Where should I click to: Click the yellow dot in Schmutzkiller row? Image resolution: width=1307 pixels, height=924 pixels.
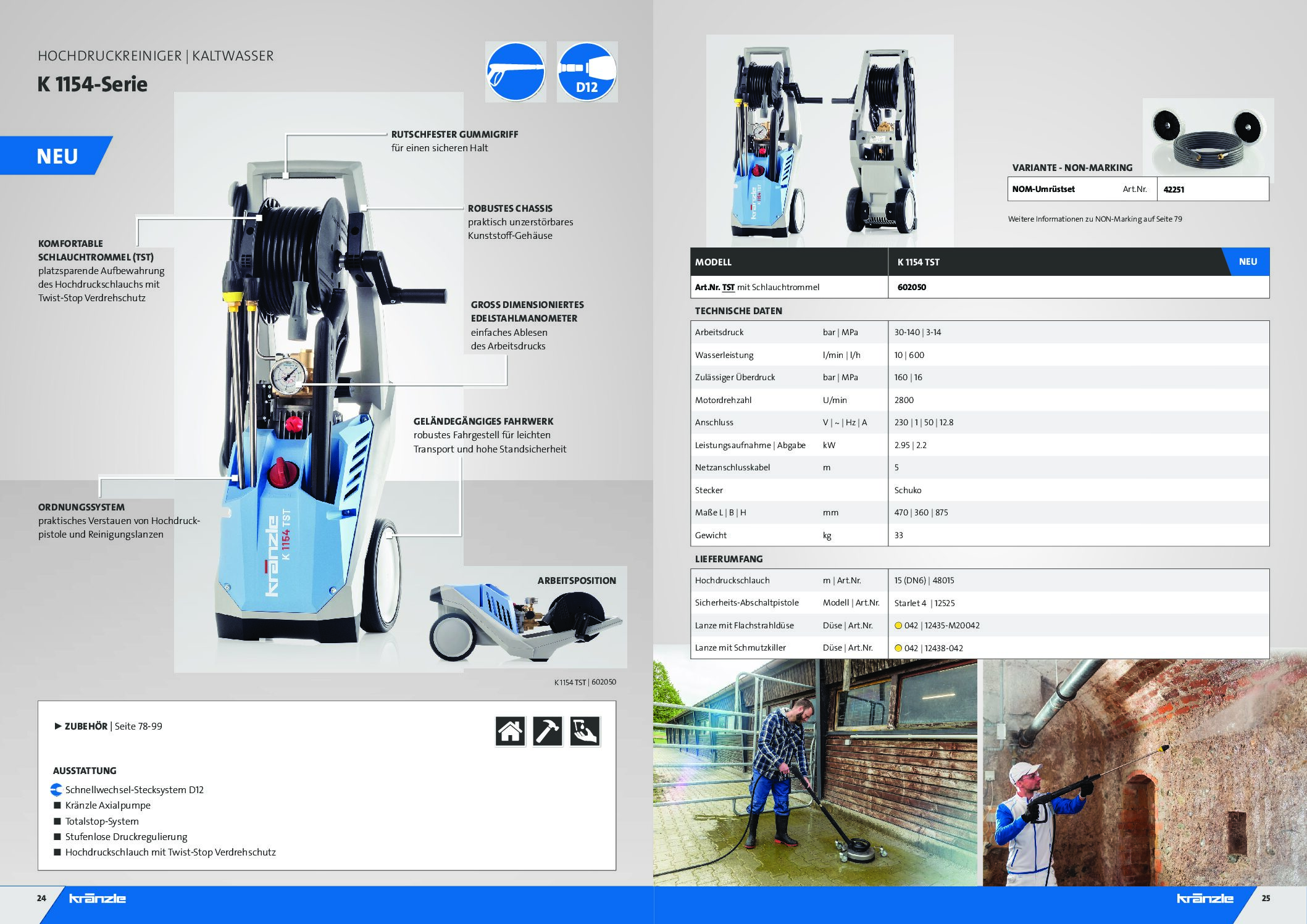click(898, 648)
